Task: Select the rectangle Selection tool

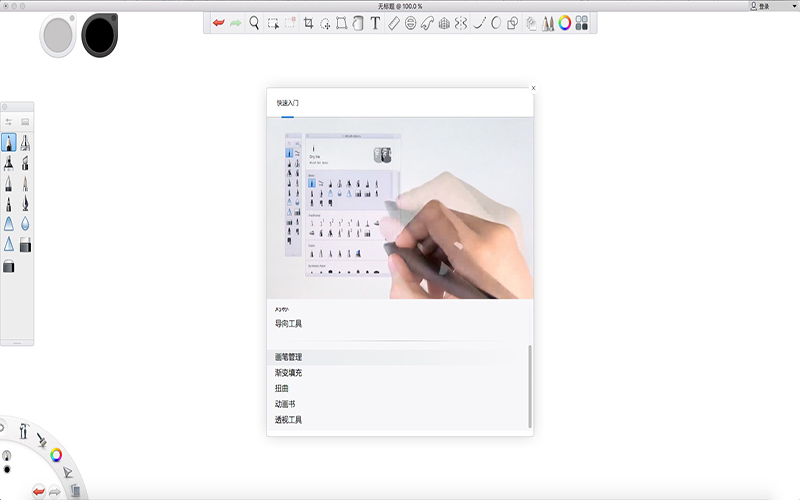Action: point(273,23)
